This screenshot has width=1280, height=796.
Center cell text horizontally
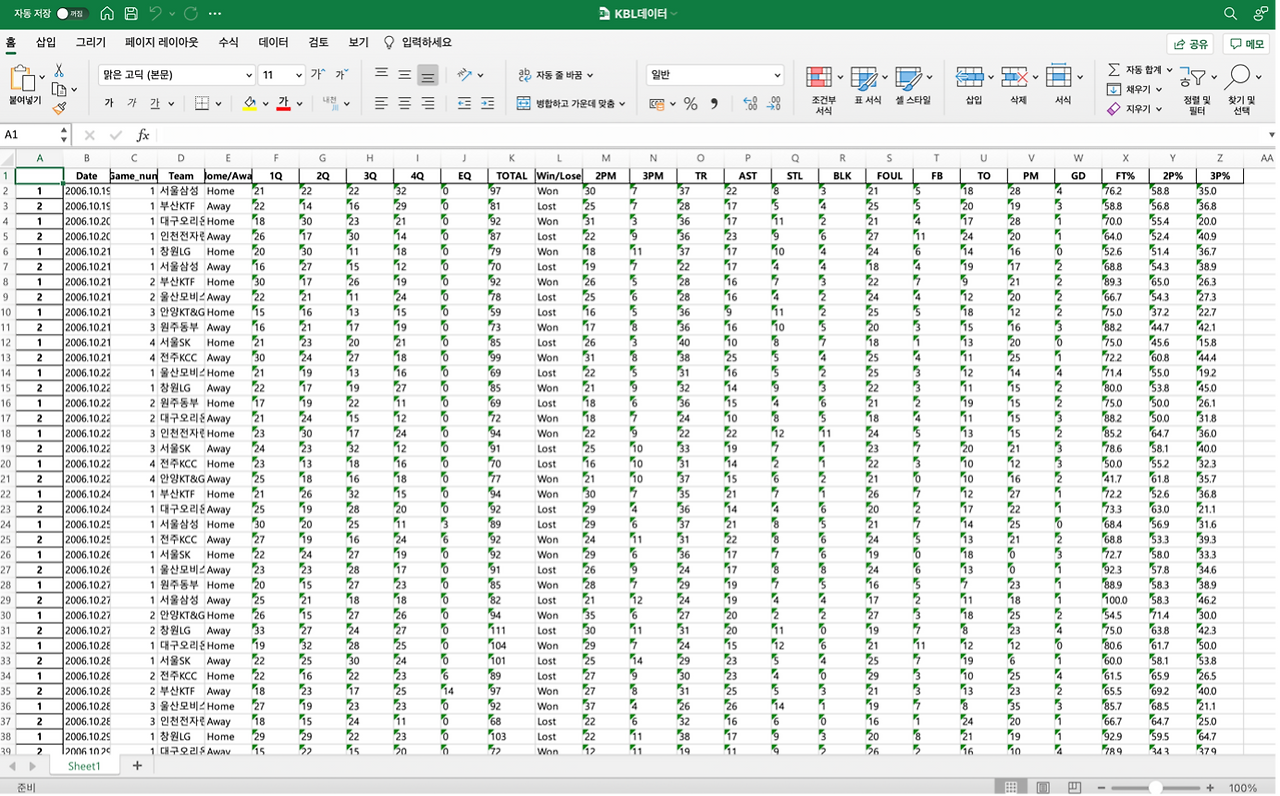(x=404, y=104)
